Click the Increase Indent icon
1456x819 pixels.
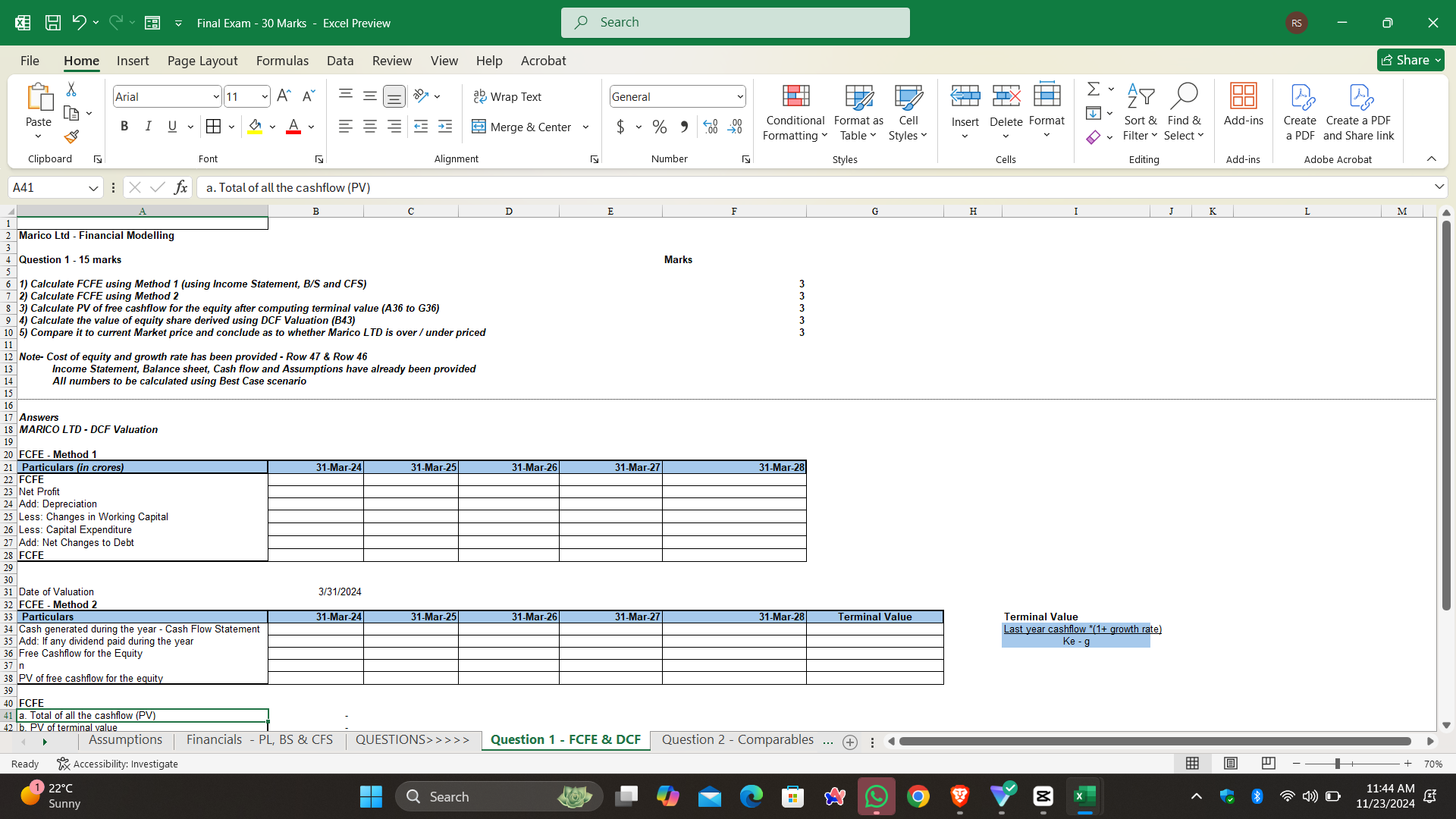[445, 127]
